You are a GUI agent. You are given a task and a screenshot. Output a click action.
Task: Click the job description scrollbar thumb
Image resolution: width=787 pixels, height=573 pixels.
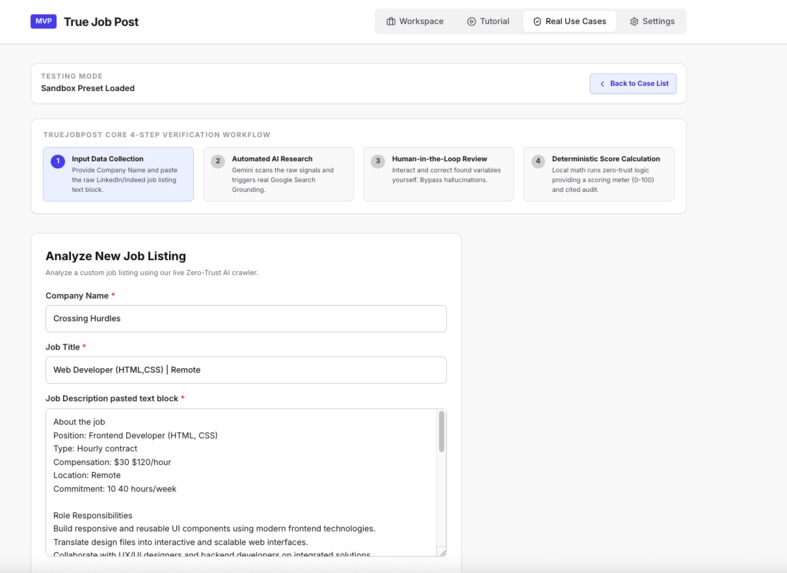tap(442, 432)
